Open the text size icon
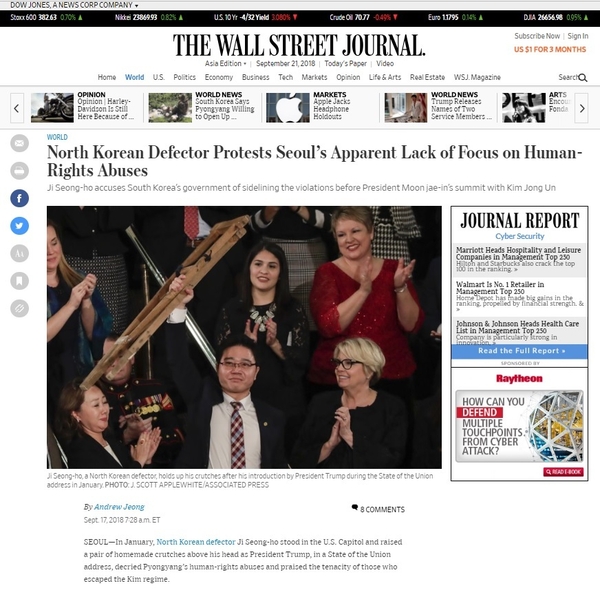Viewport: 600px width, 599px height. click(x=20, y=253)
